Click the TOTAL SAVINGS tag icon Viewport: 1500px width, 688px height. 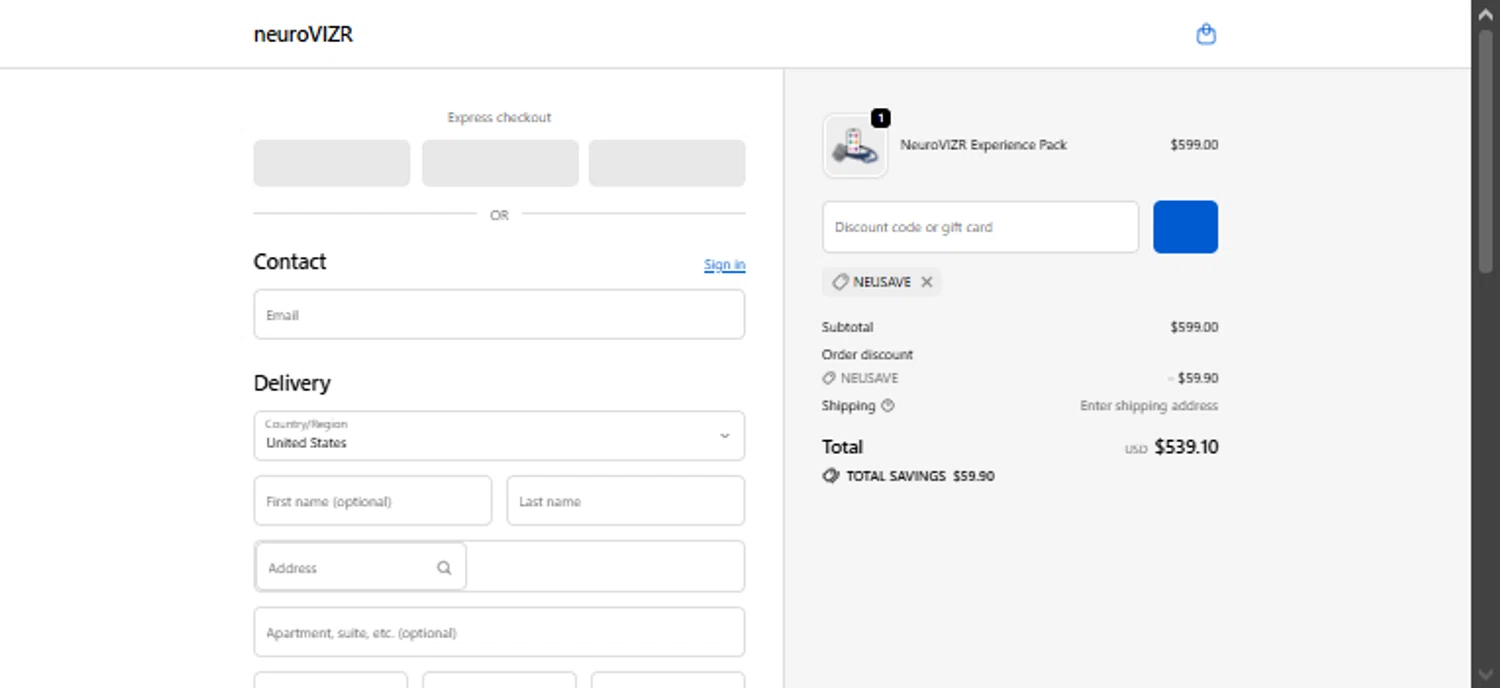click(x=830, y=476)
